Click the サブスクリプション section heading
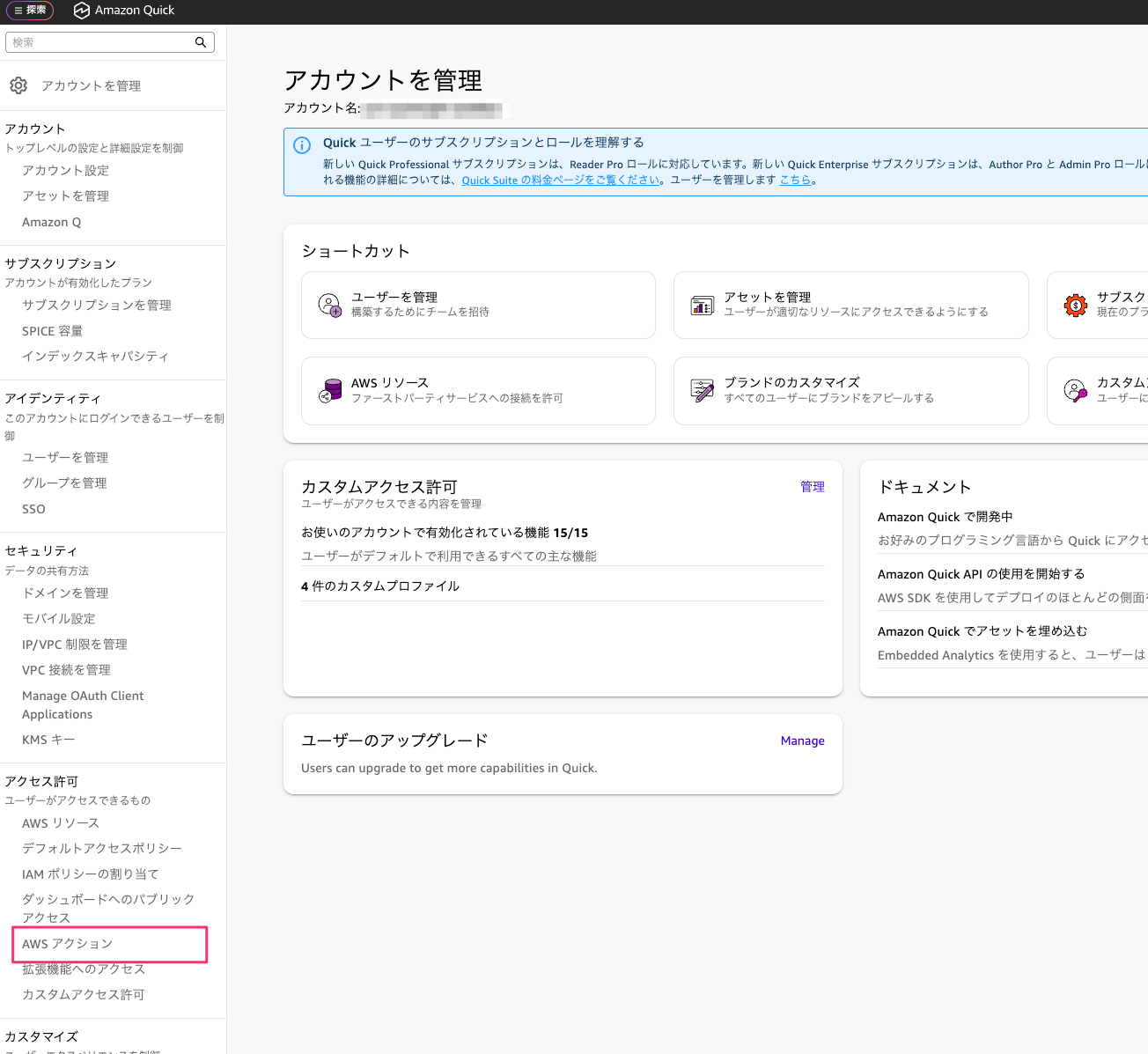Screen dimensions: 1148x1054 pyautogui.click(x=61, y=264)
